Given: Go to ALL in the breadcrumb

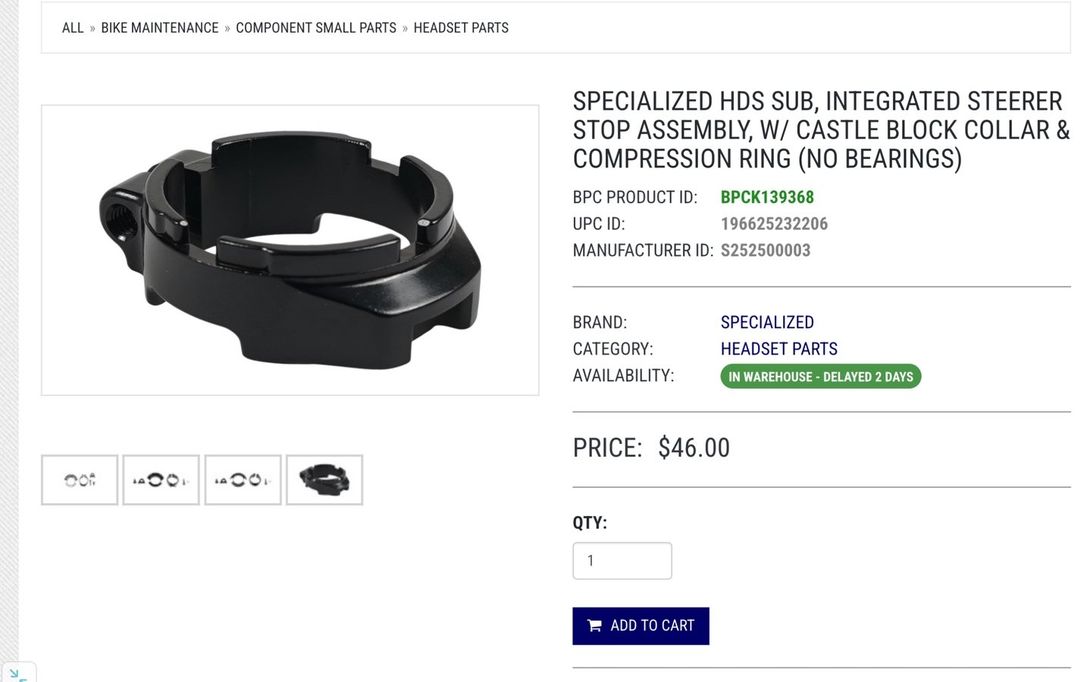Looking at the screenshot, I should pyautogui.click(x=73, y=28).
